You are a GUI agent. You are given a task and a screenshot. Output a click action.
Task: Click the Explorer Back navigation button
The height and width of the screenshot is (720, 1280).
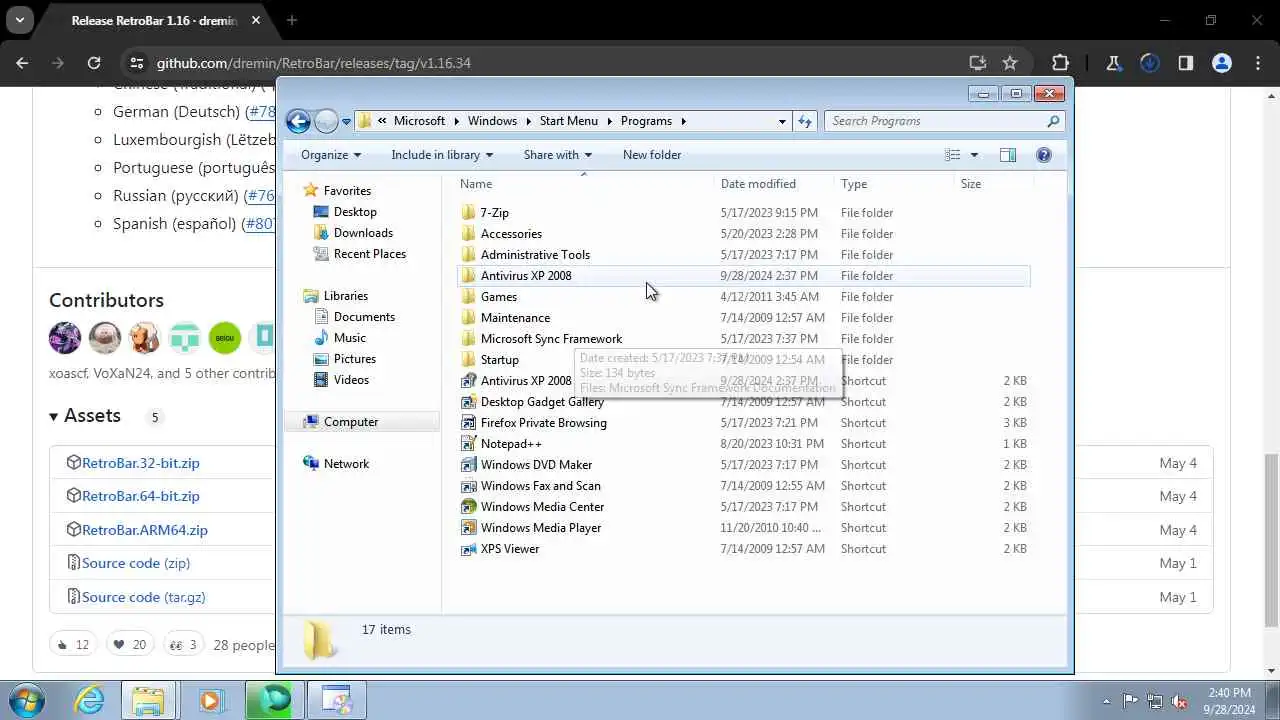pyautogui.click(x=298, y=121)
